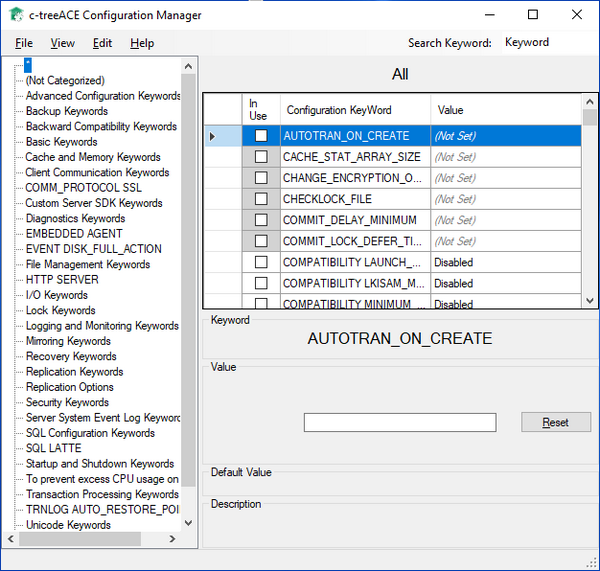Open the File menu
The height and width of the screenshot is (571, 600).
(x=24, y=43)
